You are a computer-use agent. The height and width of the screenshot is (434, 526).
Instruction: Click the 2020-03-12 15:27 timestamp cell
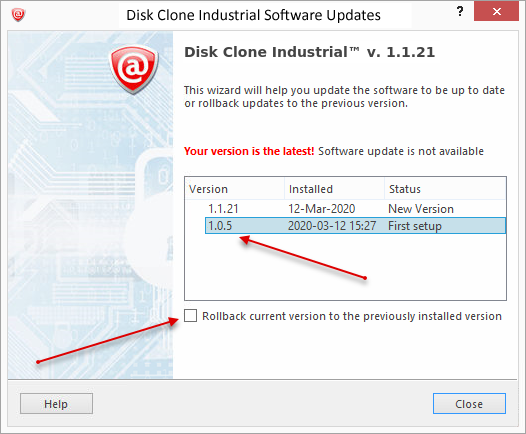(332, 226)
